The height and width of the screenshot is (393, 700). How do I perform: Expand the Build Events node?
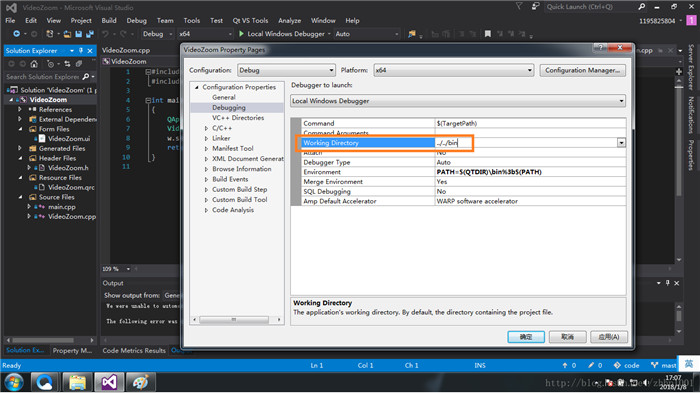[206, 180]
